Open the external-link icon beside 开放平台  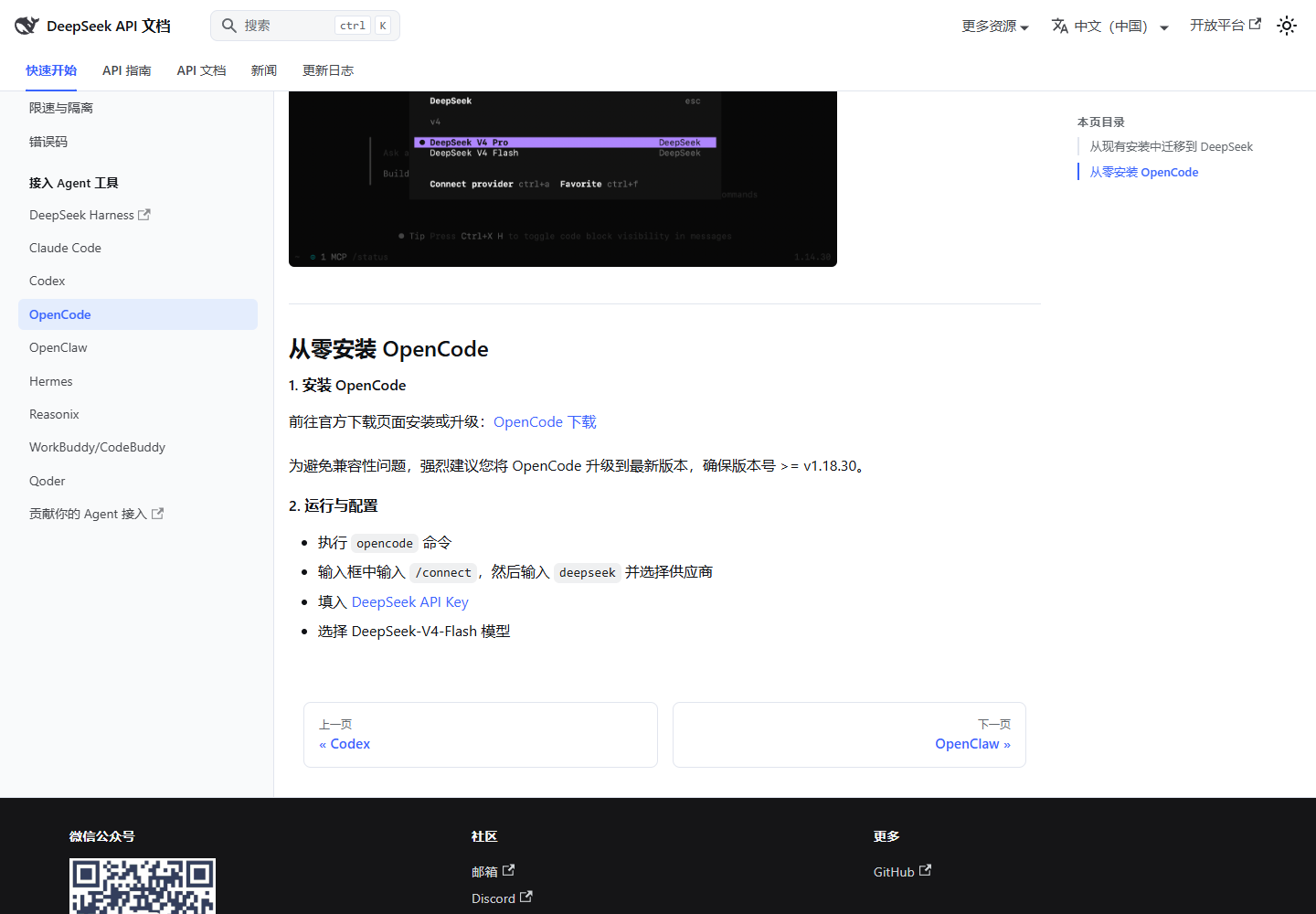1256,25
